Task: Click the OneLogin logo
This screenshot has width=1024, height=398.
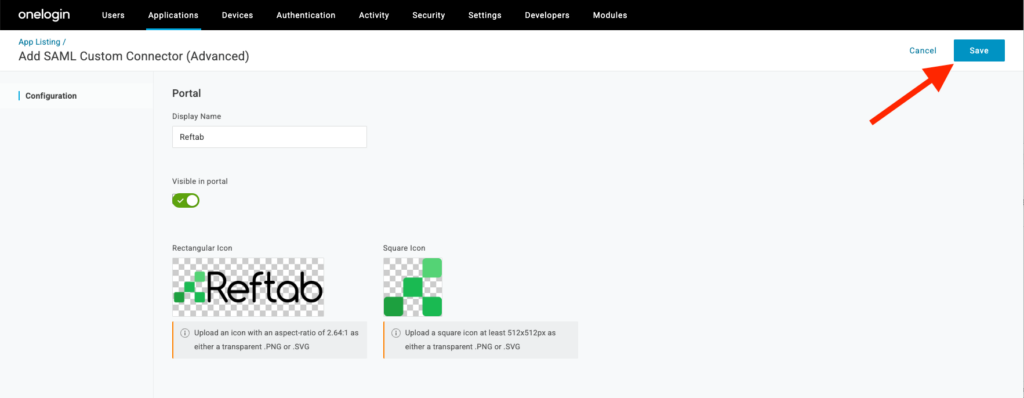Action: (44, 15)
